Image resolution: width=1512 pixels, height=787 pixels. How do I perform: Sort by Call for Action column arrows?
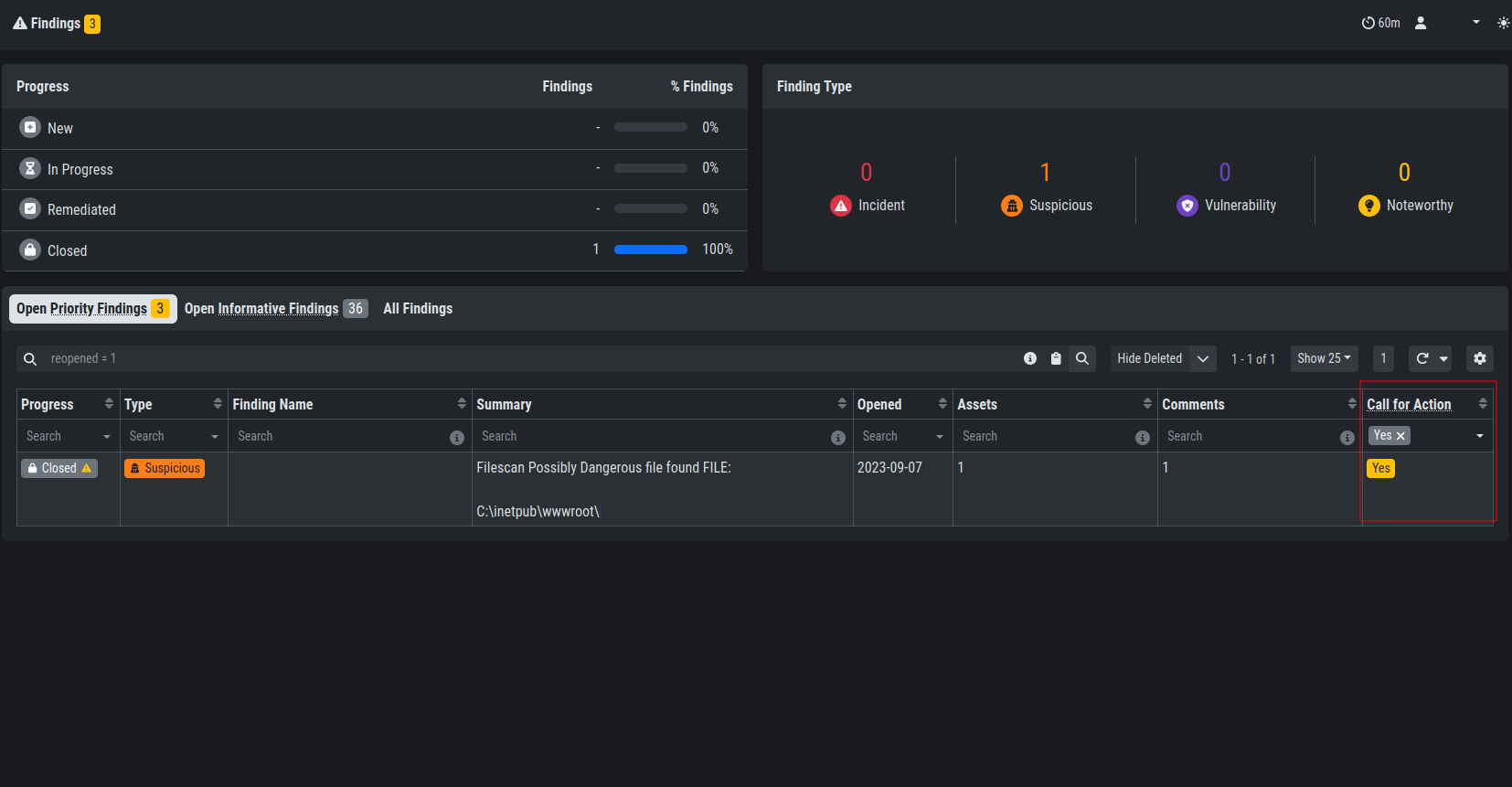click(x=1483, y=403)
